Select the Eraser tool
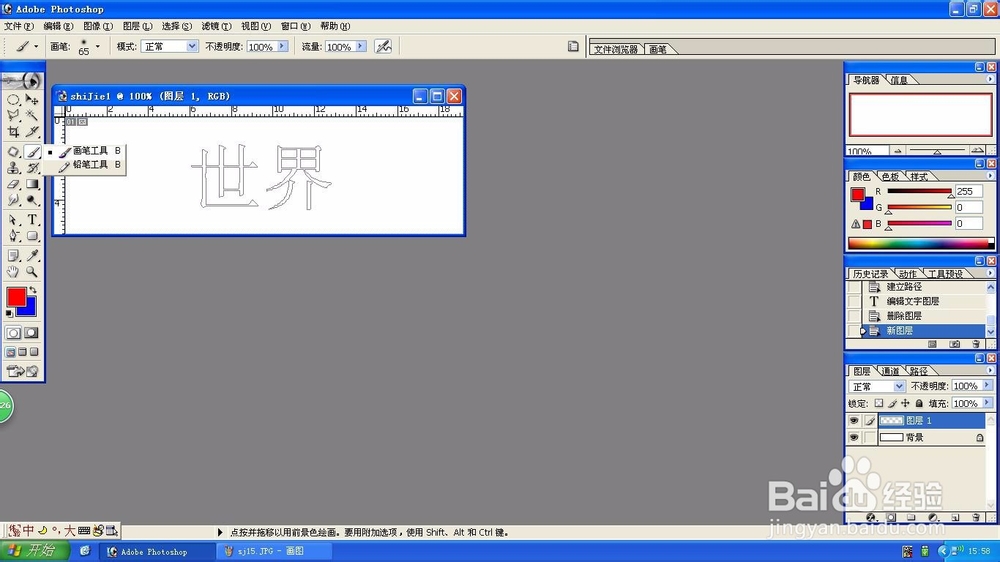Viewport: 1000px width, 562px height. point(13,184)
